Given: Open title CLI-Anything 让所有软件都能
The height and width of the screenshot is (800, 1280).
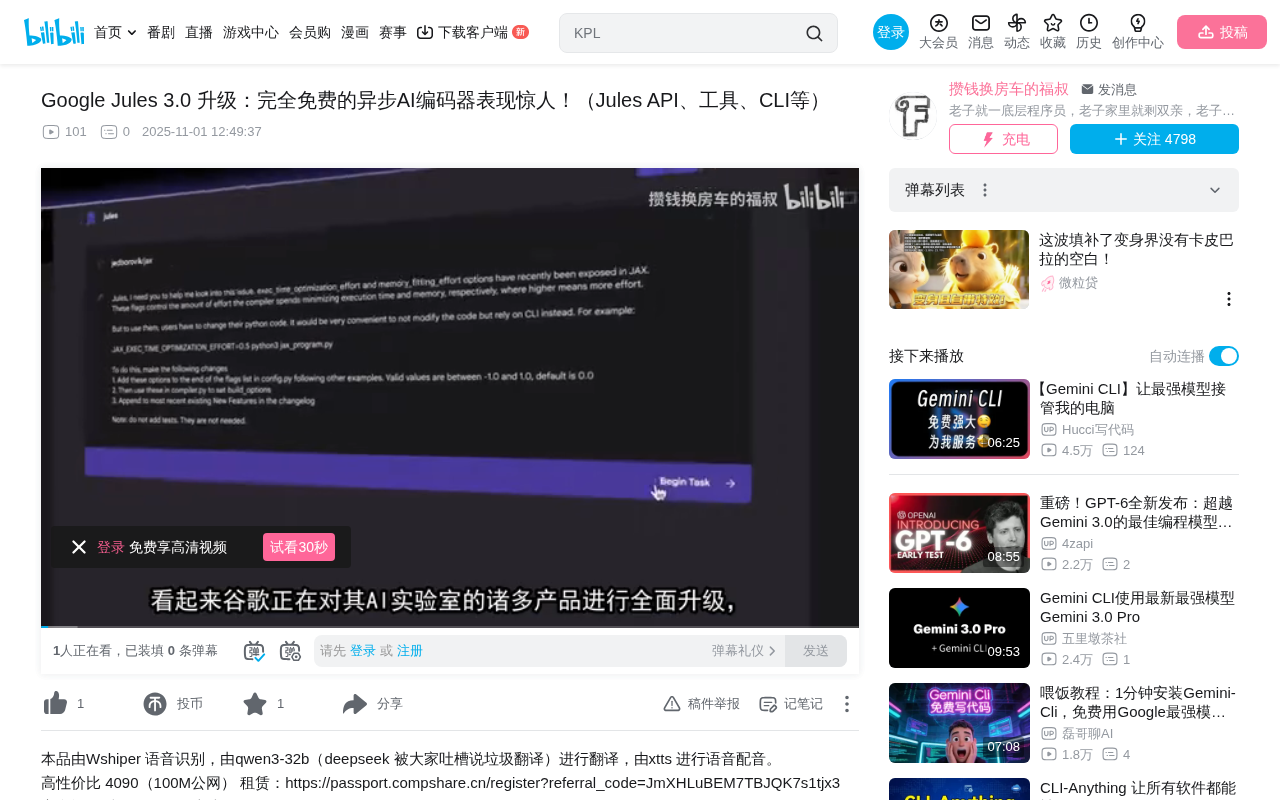Looking at the screenshot, I should pos(1138,788).
